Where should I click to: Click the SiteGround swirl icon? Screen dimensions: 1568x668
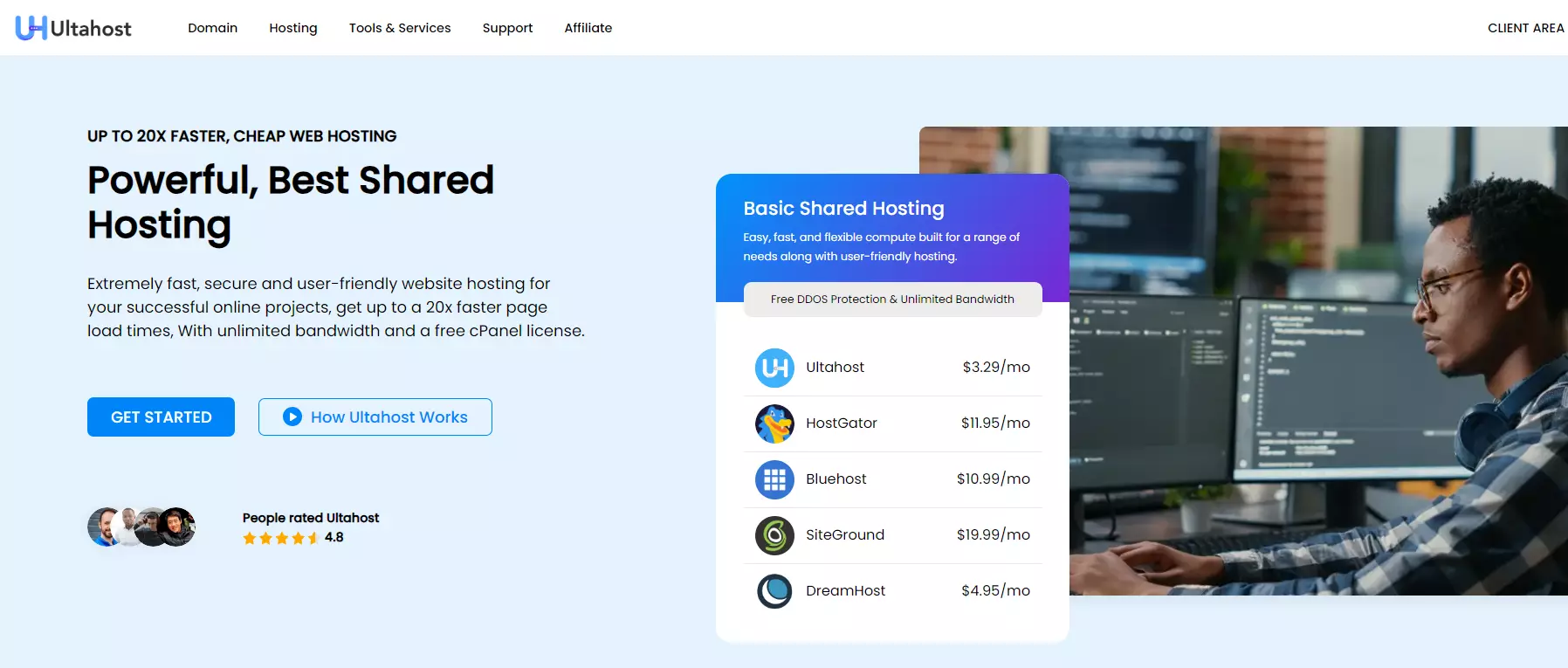coord(774,535)
